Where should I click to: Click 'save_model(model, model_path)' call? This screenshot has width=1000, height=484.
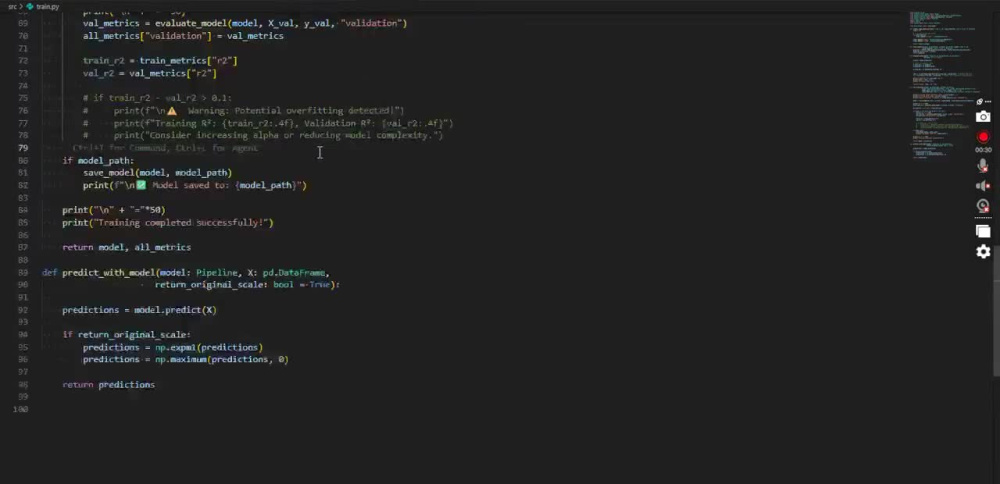(x=158, y=173)
